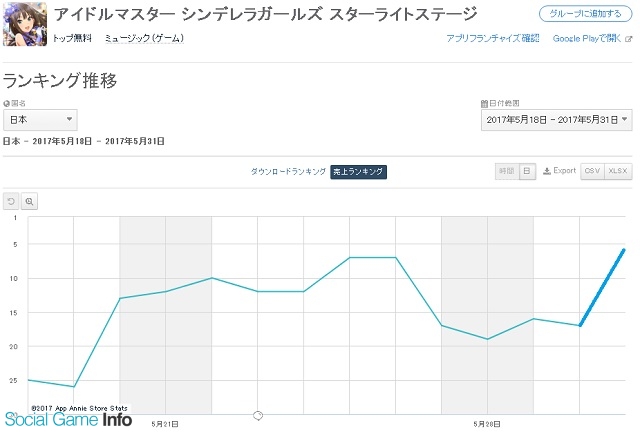
Task: Click the round handle on chart axis
Action: [x=258, y=416]
